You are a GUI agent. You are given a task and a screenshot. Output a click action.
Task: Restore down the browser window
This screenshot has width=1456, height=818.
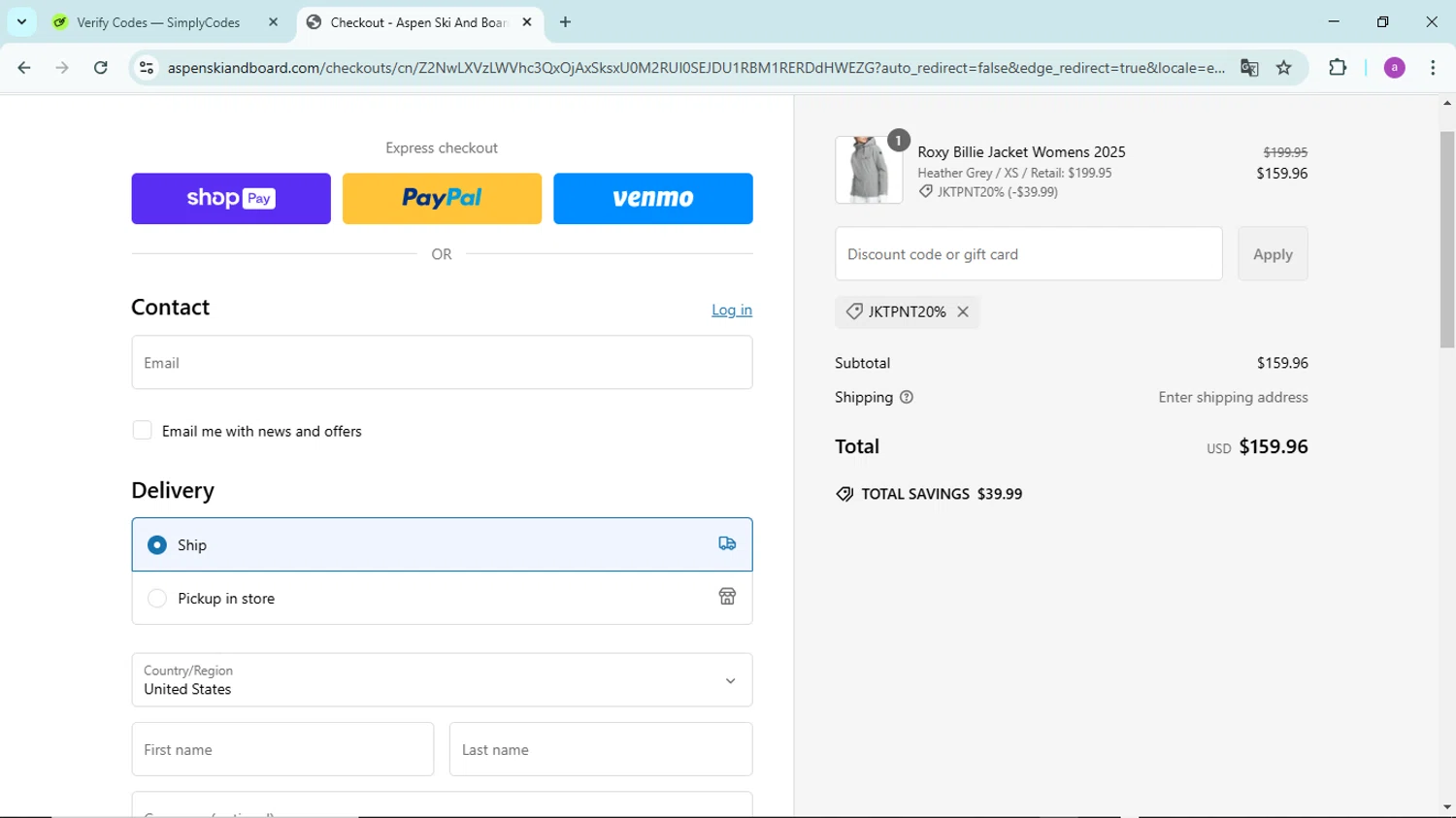pos(1383,22)
